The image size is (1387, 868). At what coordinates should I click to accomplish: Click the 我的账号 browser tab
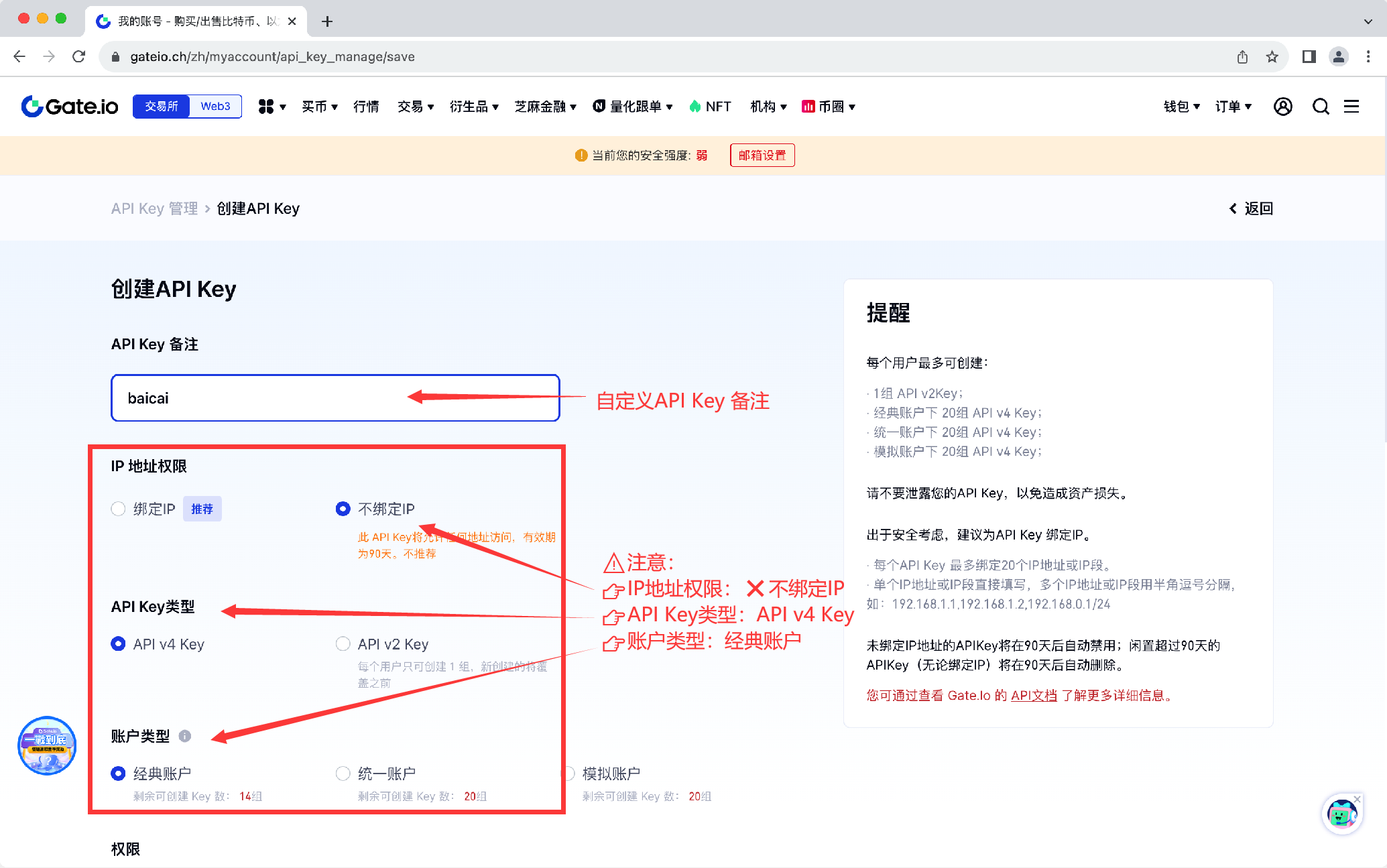point(196,21)
